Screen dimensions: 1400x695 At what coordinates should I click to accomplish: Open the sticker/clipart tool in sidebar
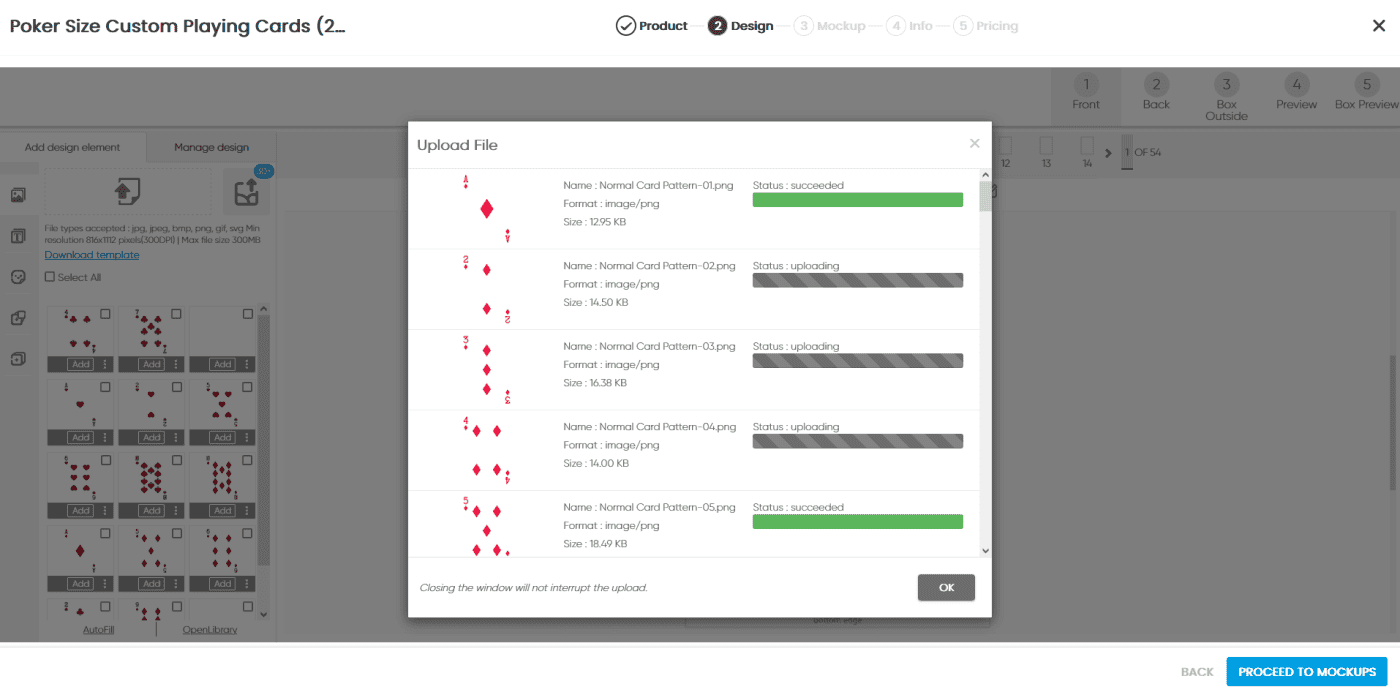point(18,277)
